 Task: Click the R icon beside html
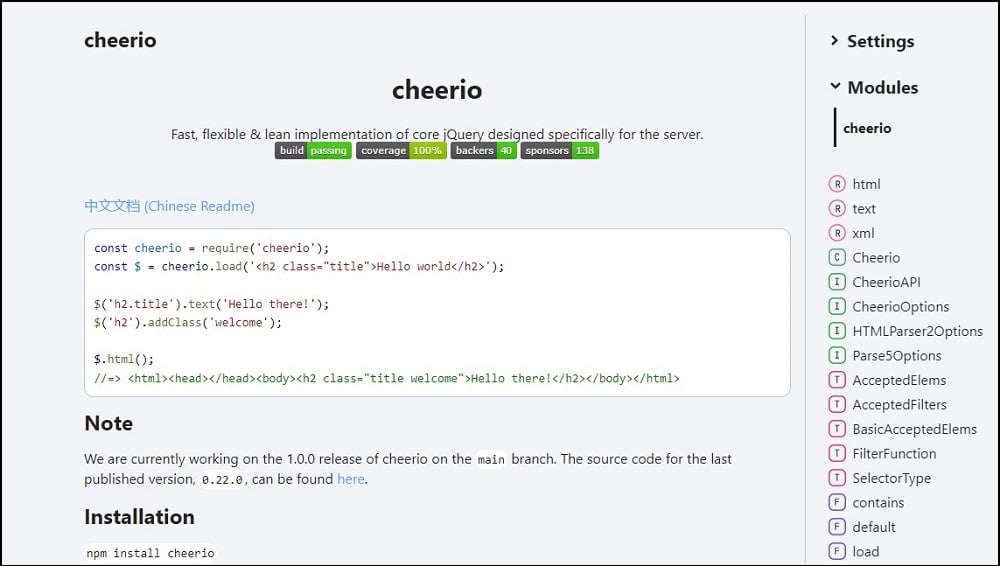pos(836,184)
